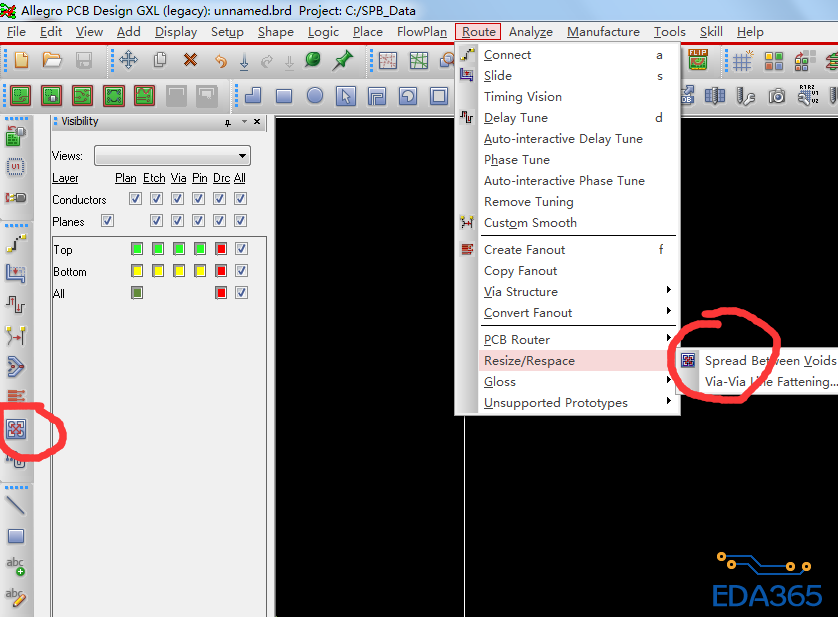Click the Slide sidebar icon
The image size is (838, 617).
pos(16,274)
